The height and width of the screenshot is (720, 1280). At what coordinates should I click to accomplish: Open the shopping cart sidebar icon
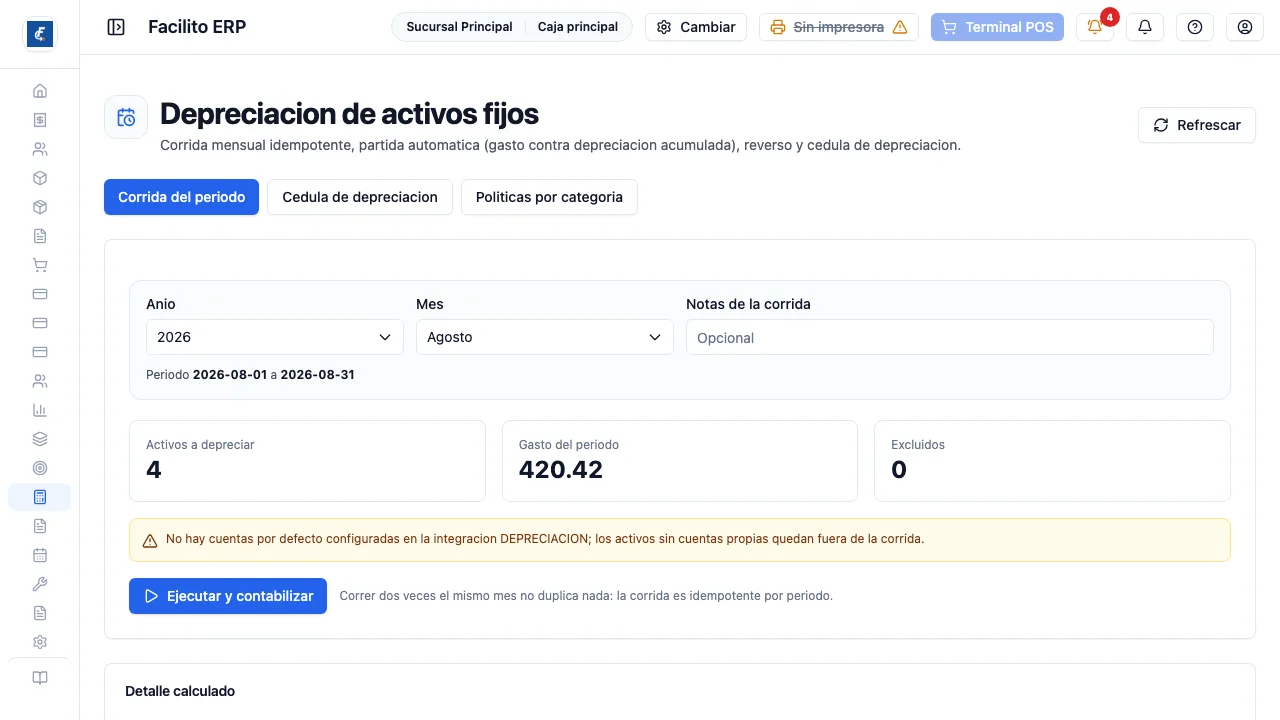point(40,265)
